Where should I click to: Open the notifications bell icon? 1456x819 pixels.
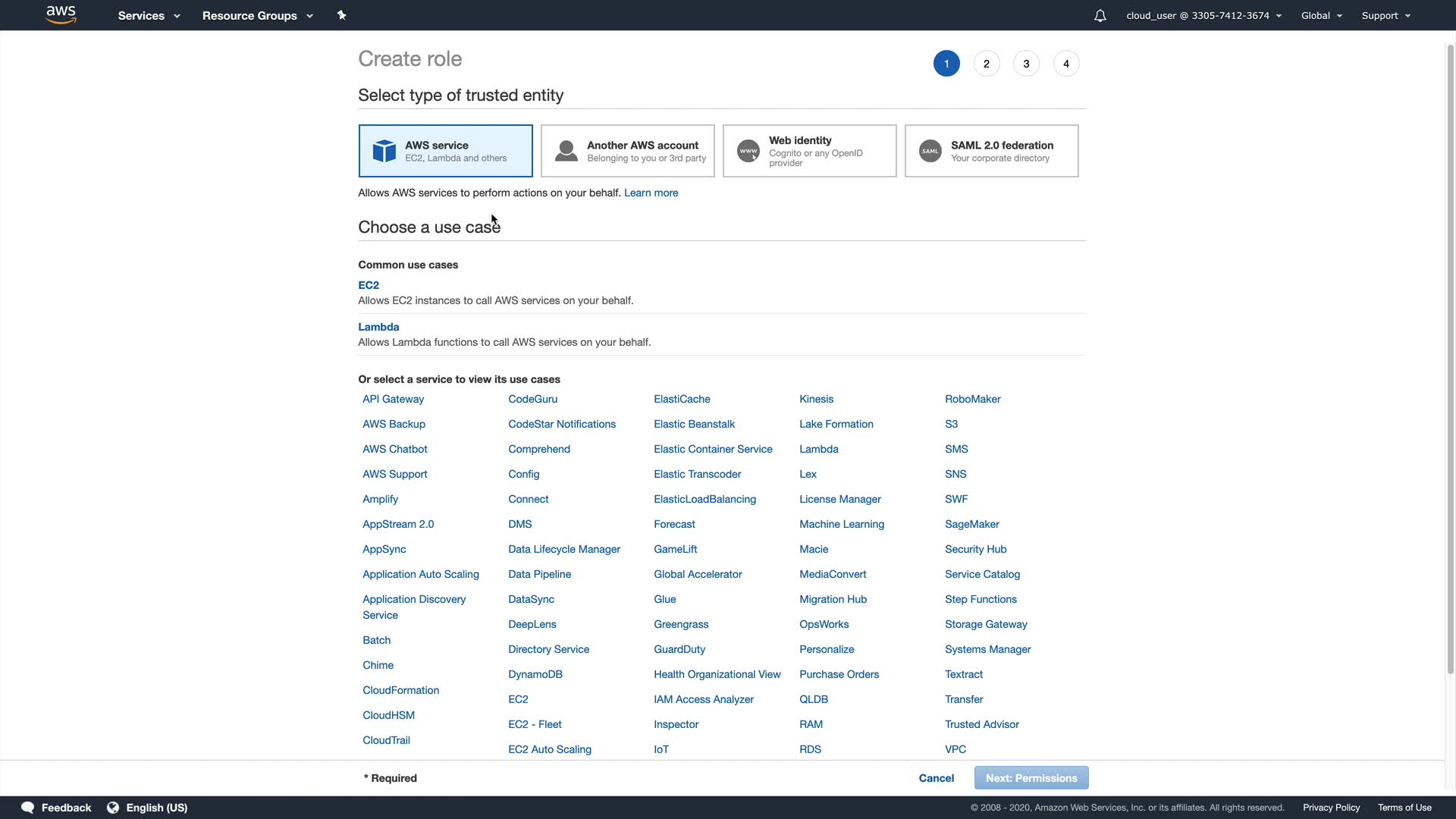pos(1100,15)
